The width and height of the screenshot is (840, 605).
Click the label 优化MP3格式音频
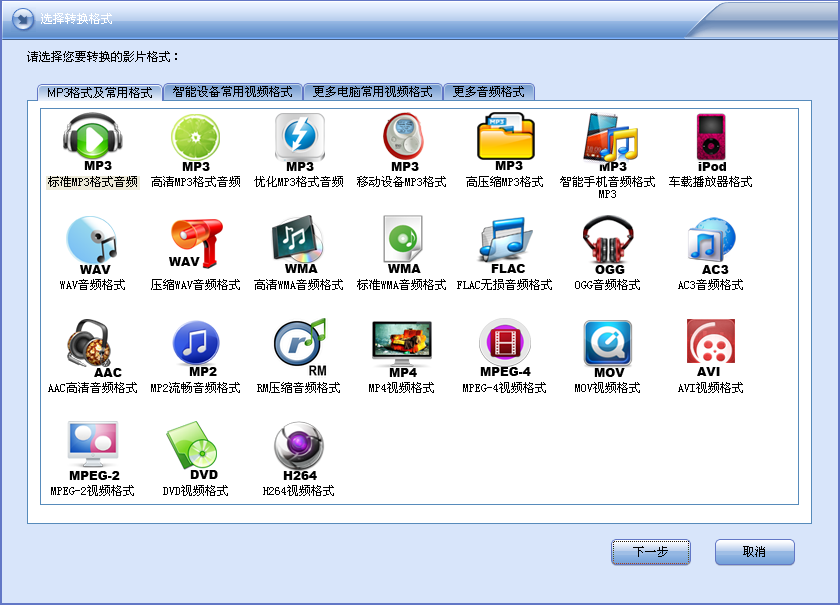click(298, 182)
